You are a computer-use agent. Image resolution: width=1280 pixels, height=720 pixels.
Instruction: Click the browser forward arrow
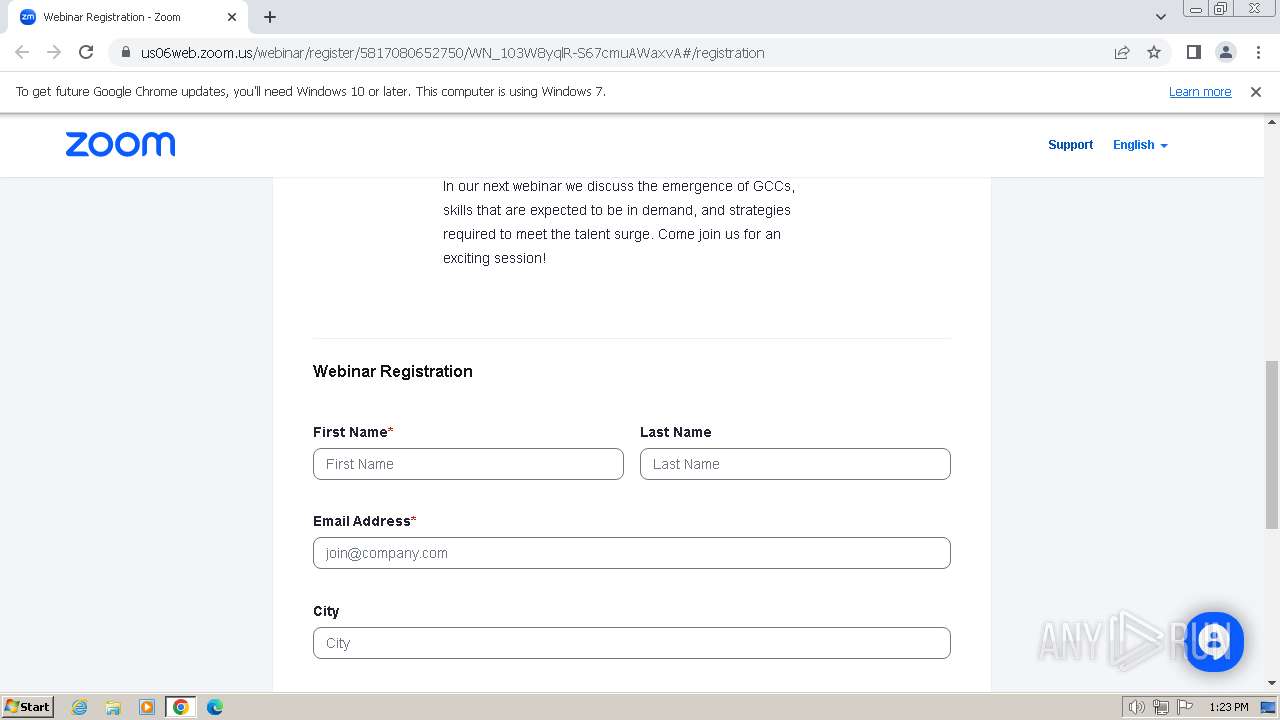pyautogui.click(x=54, y=52)
